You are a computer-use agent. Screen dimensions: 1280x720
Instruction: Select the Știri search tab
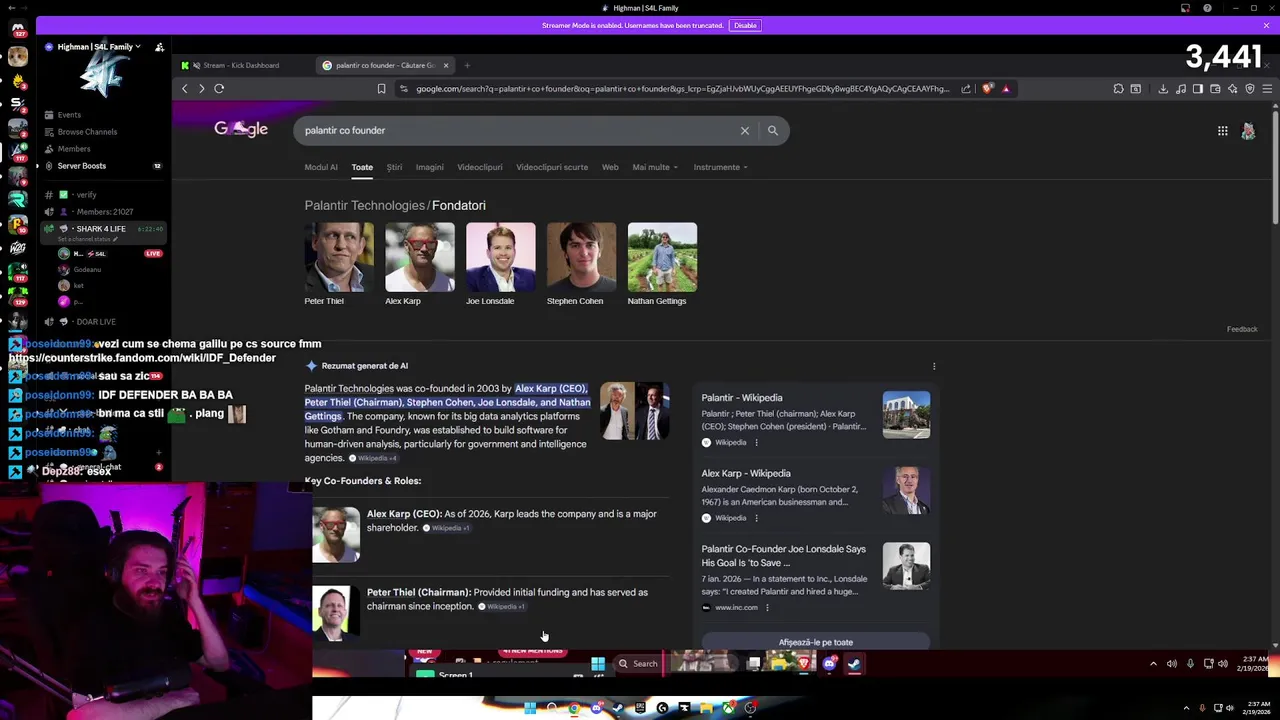coord(394,167)
